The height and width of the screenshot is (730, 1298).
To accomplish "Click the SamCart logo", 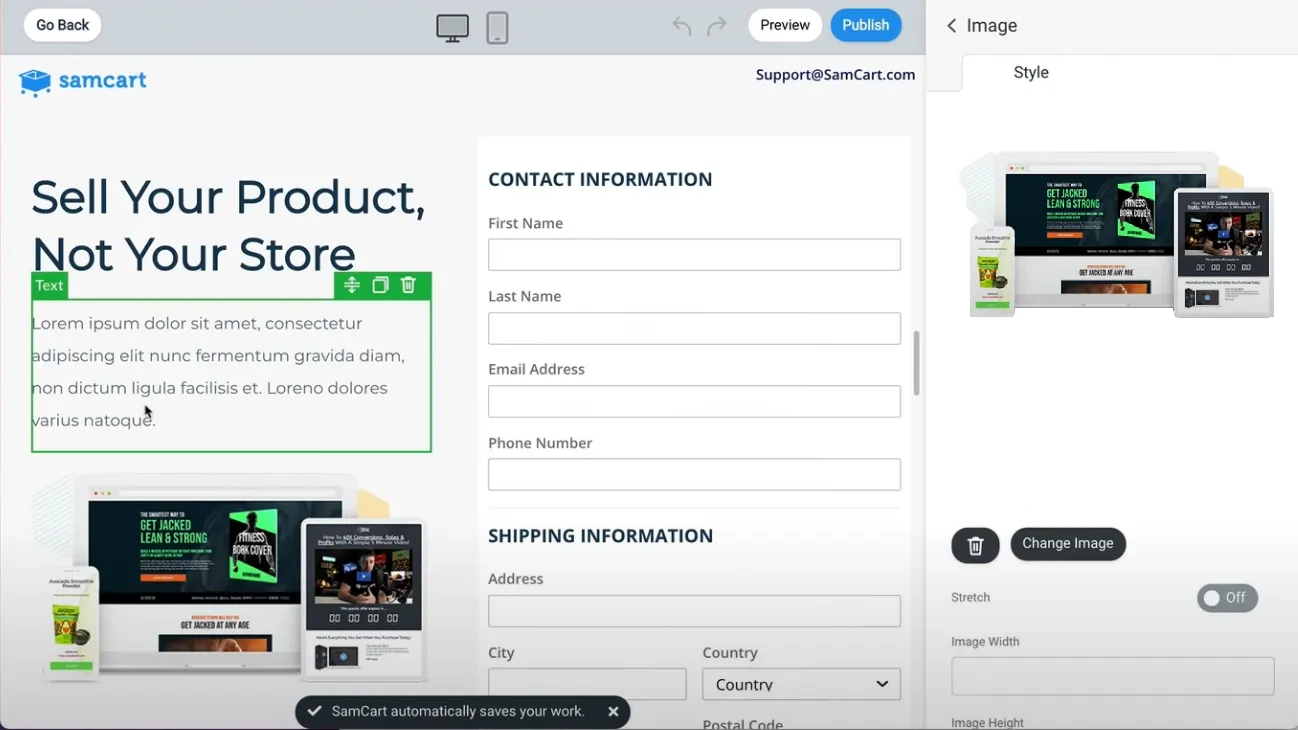I will (83, 82).
